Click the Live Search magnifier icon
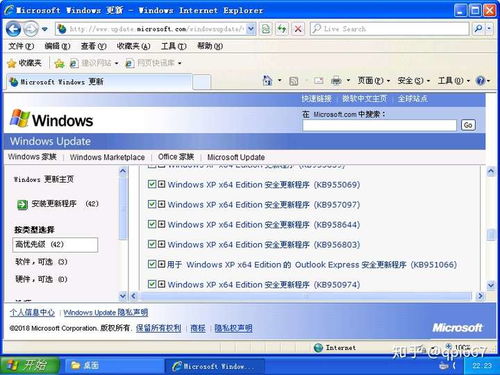Image resolution: width=500 pixels, height=375 pixels. (479, 29)
